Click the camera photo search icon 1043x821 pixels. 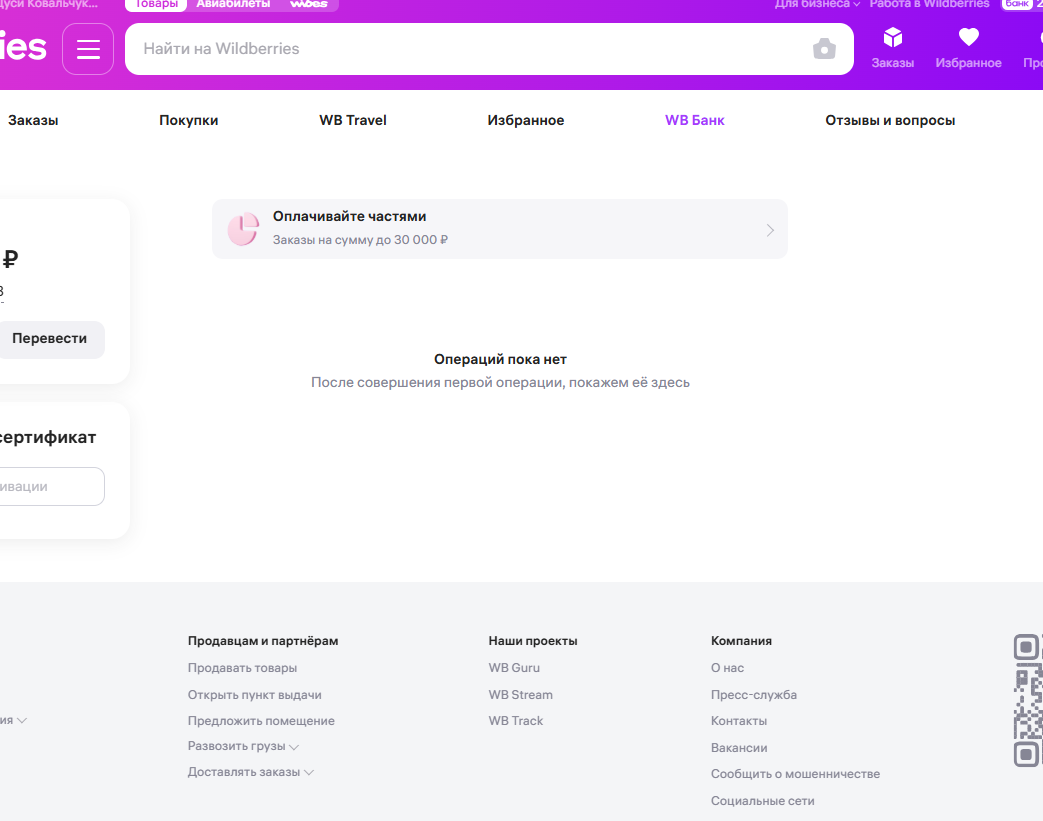824,49
